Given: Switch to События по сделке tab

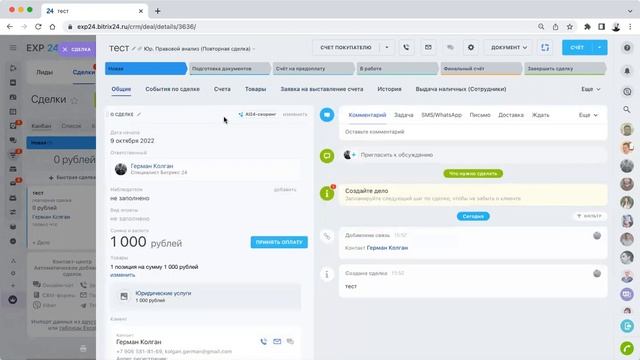Looking at the screenshot, I should coord(172,89).
